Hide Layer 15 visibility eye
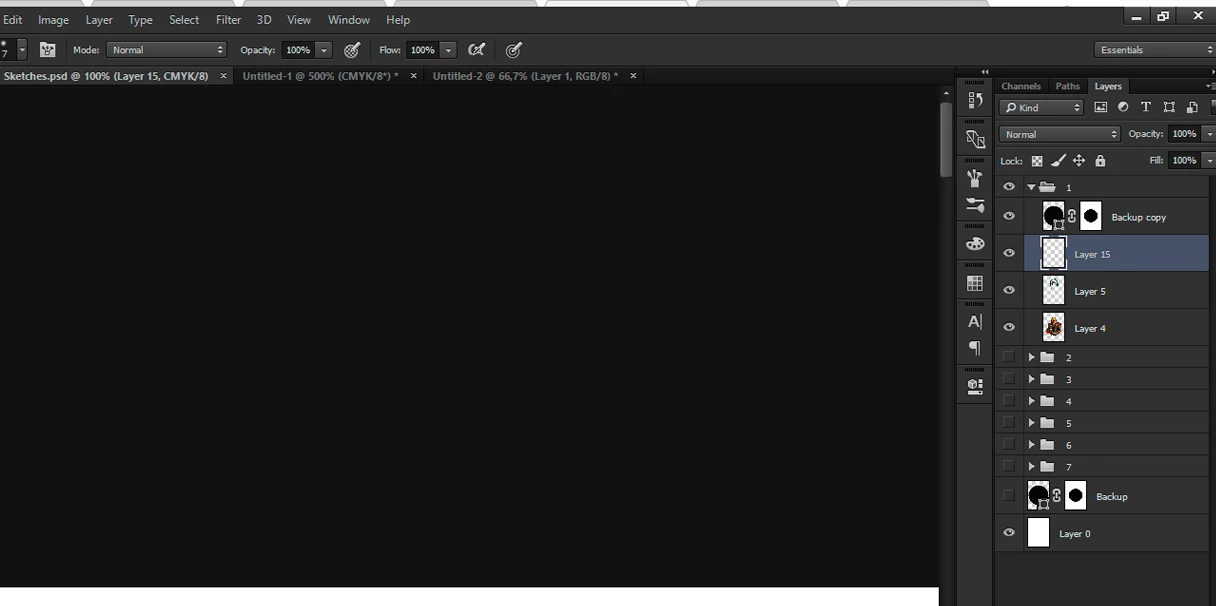1216x606 pixels. coord(1009,253)
